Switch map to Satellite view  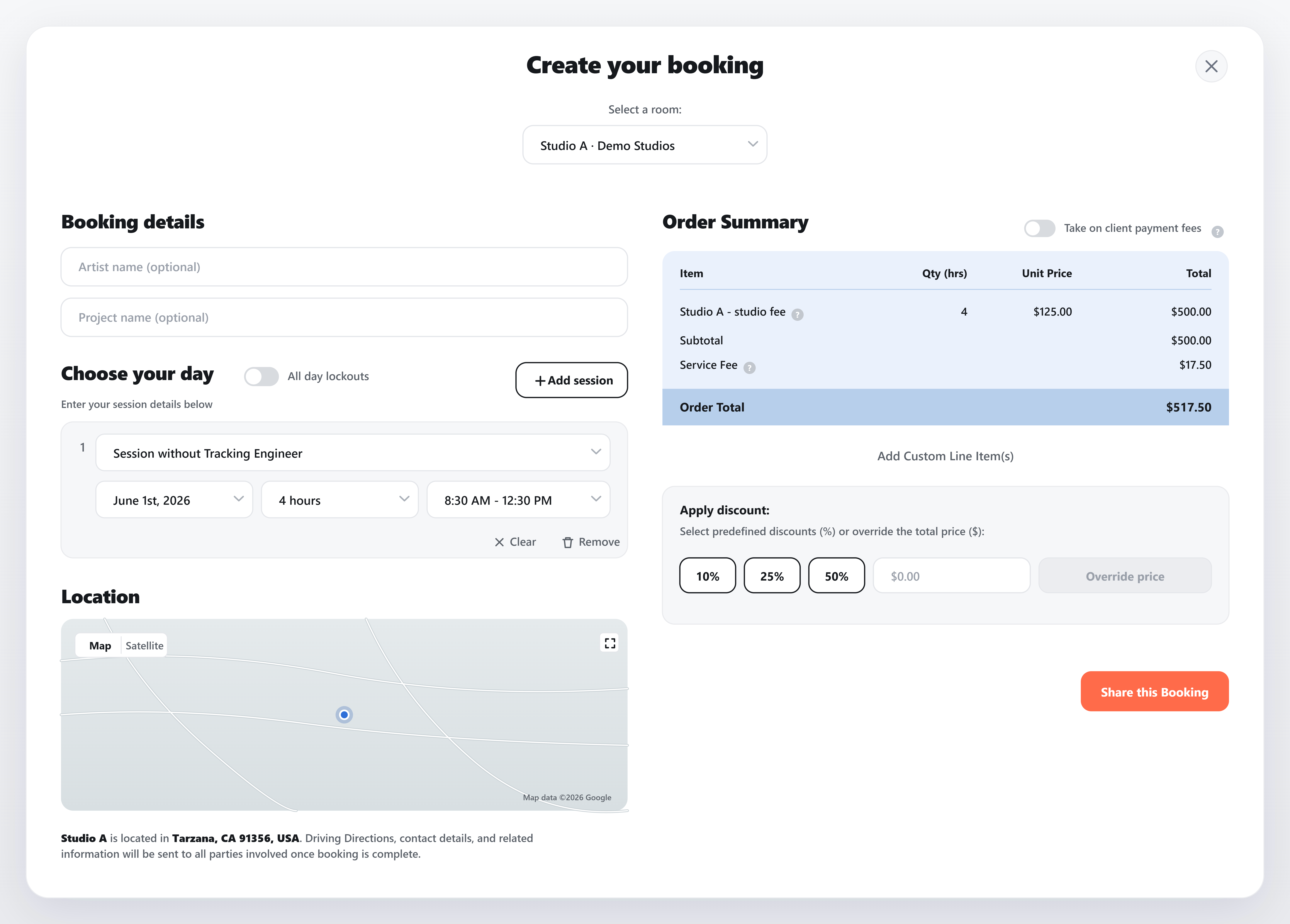144,646
